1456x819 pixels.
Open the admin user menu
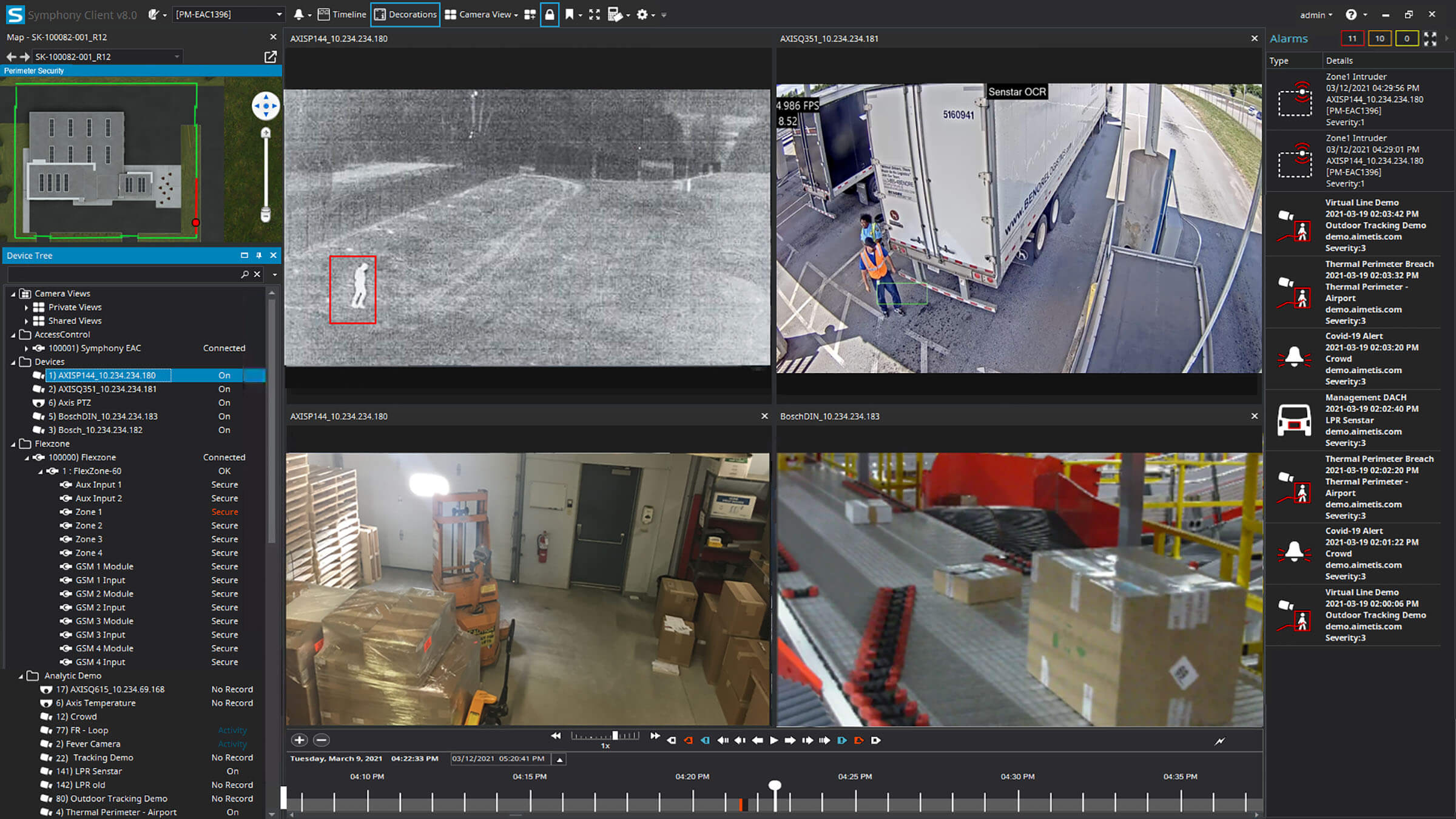click(1315, 15)
